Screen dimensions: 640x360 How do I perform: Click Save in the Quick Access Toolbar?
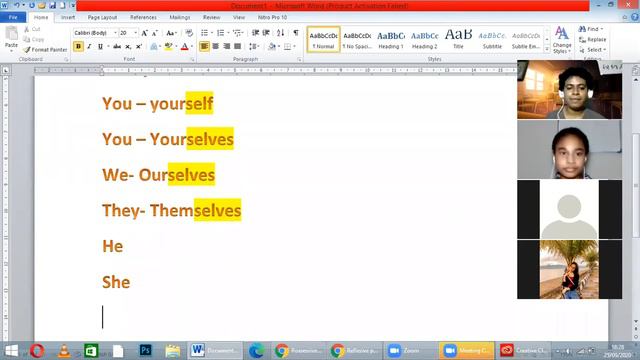tap(53, 5)
